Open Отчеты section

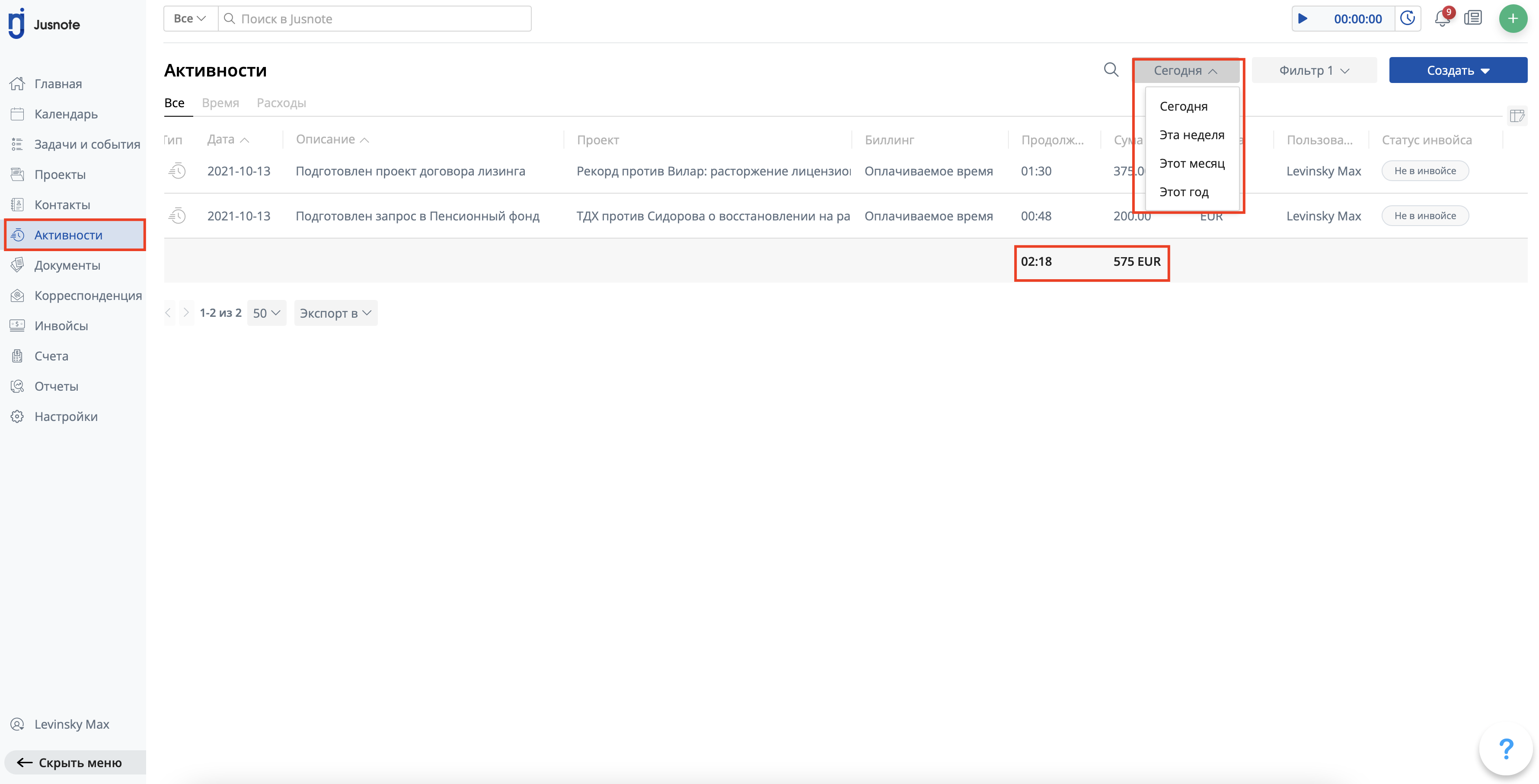click(56, 386)
